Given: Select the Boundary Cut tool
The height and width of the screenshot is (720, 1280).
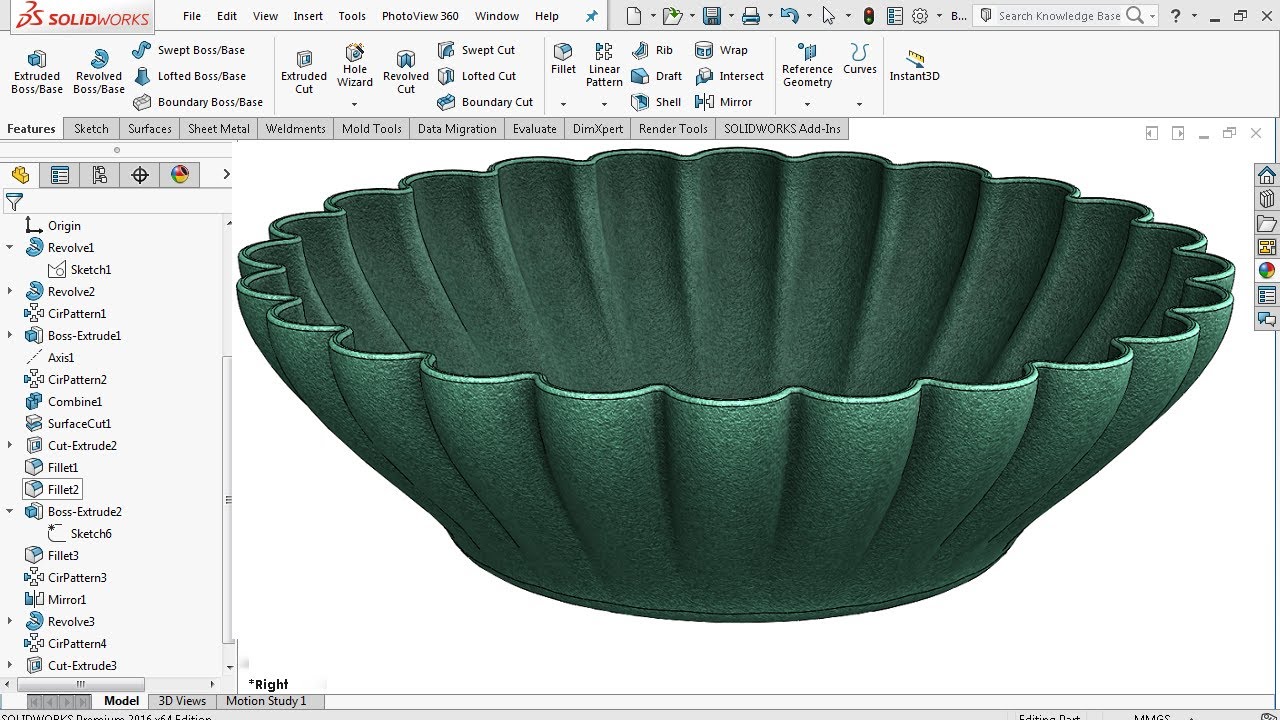Looking at the screenshot, I should point(485,102).
